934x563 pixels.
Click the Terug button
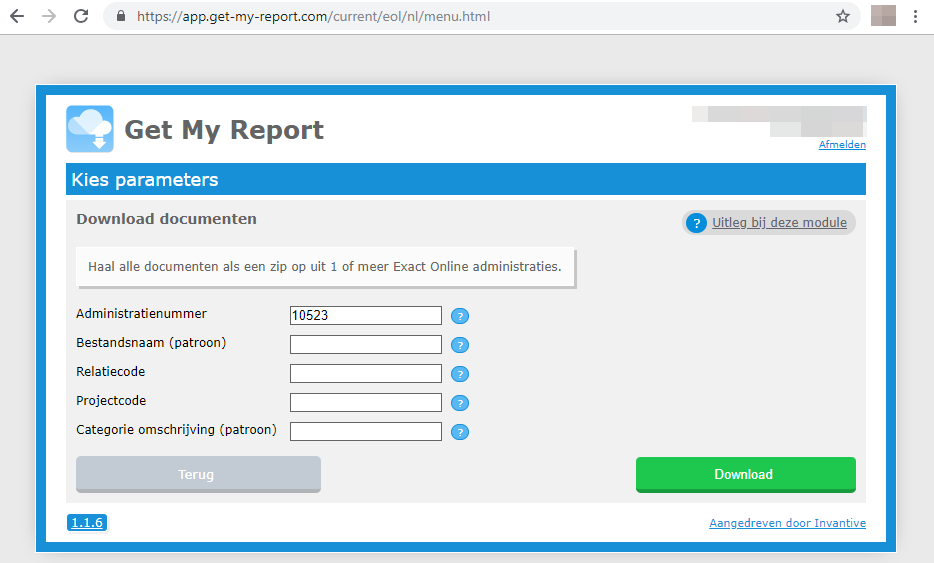coord(198,475)
